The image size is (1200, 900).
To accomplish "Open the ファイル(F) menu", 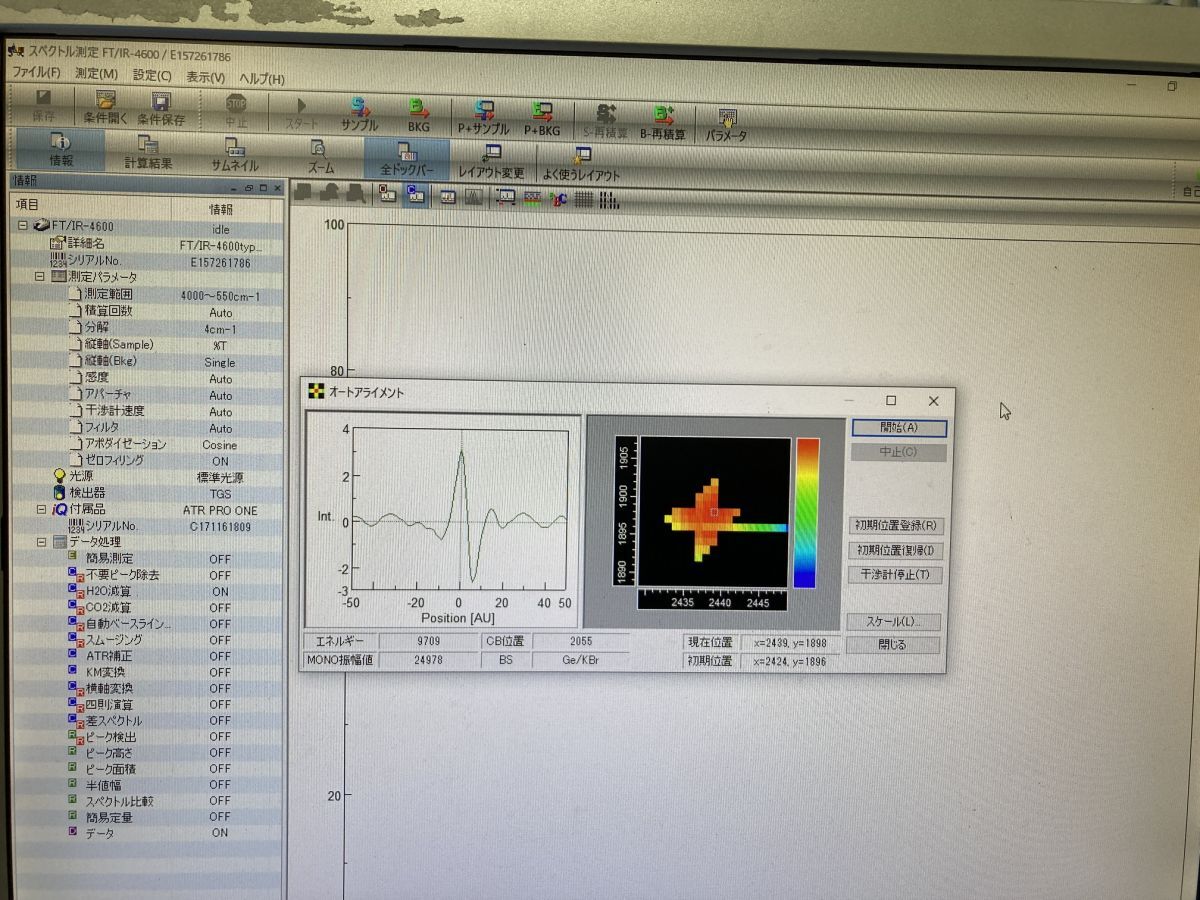I will [x=36, y=73].
